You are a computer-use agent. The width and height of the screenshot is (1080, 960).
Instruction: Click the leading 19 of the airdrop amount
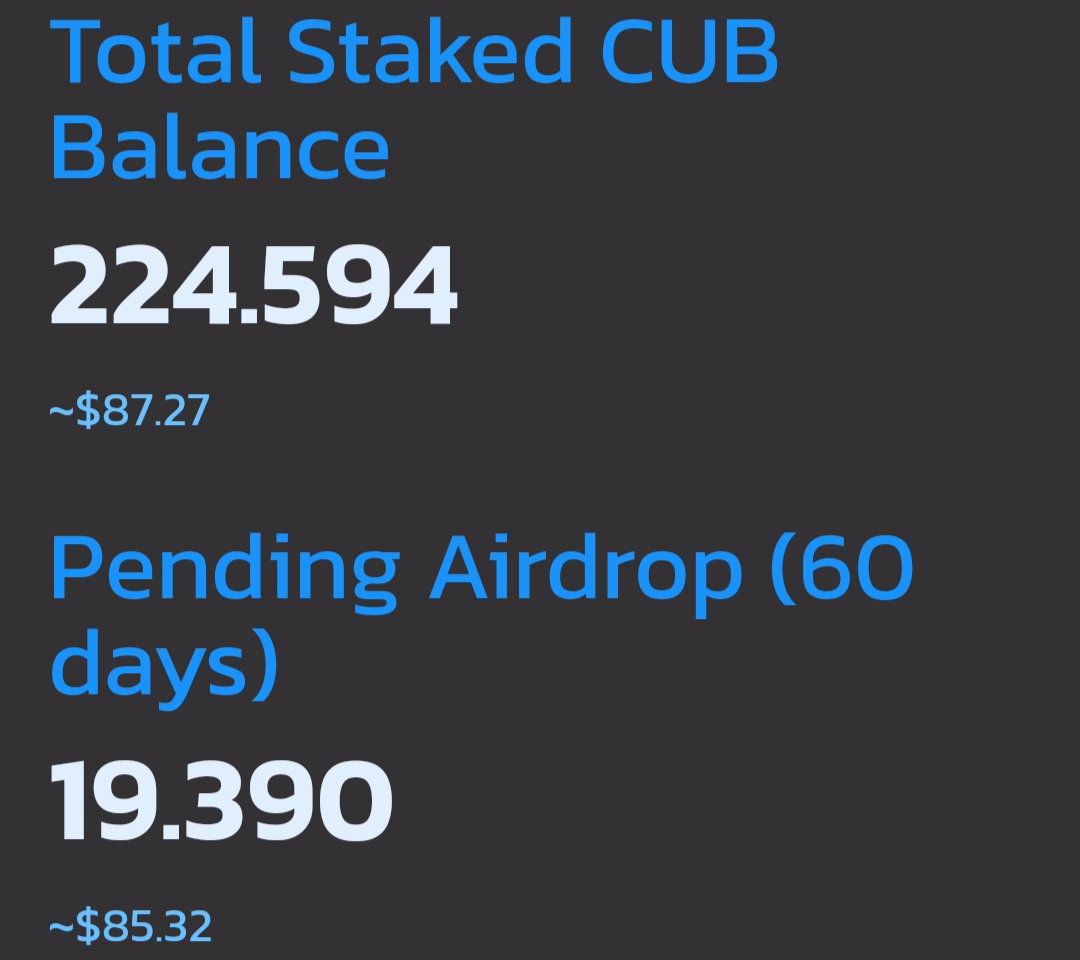[x=105, y=800]
